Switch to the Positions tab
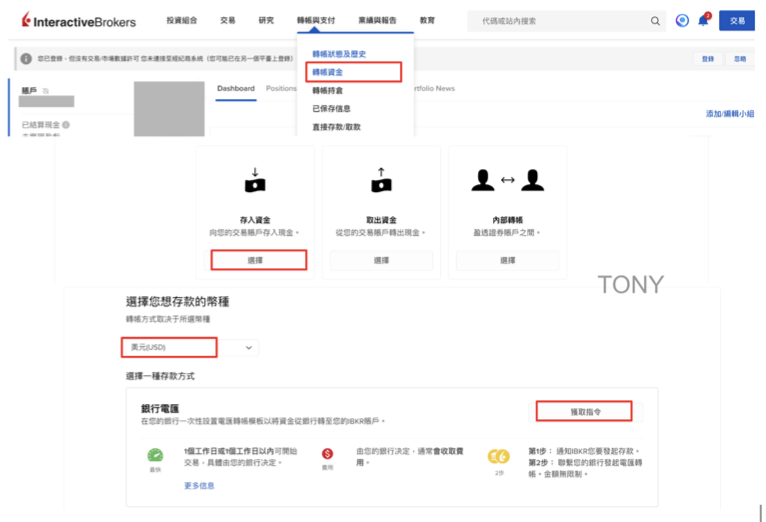The image size is (766, 522). click(x=281, y=88)
